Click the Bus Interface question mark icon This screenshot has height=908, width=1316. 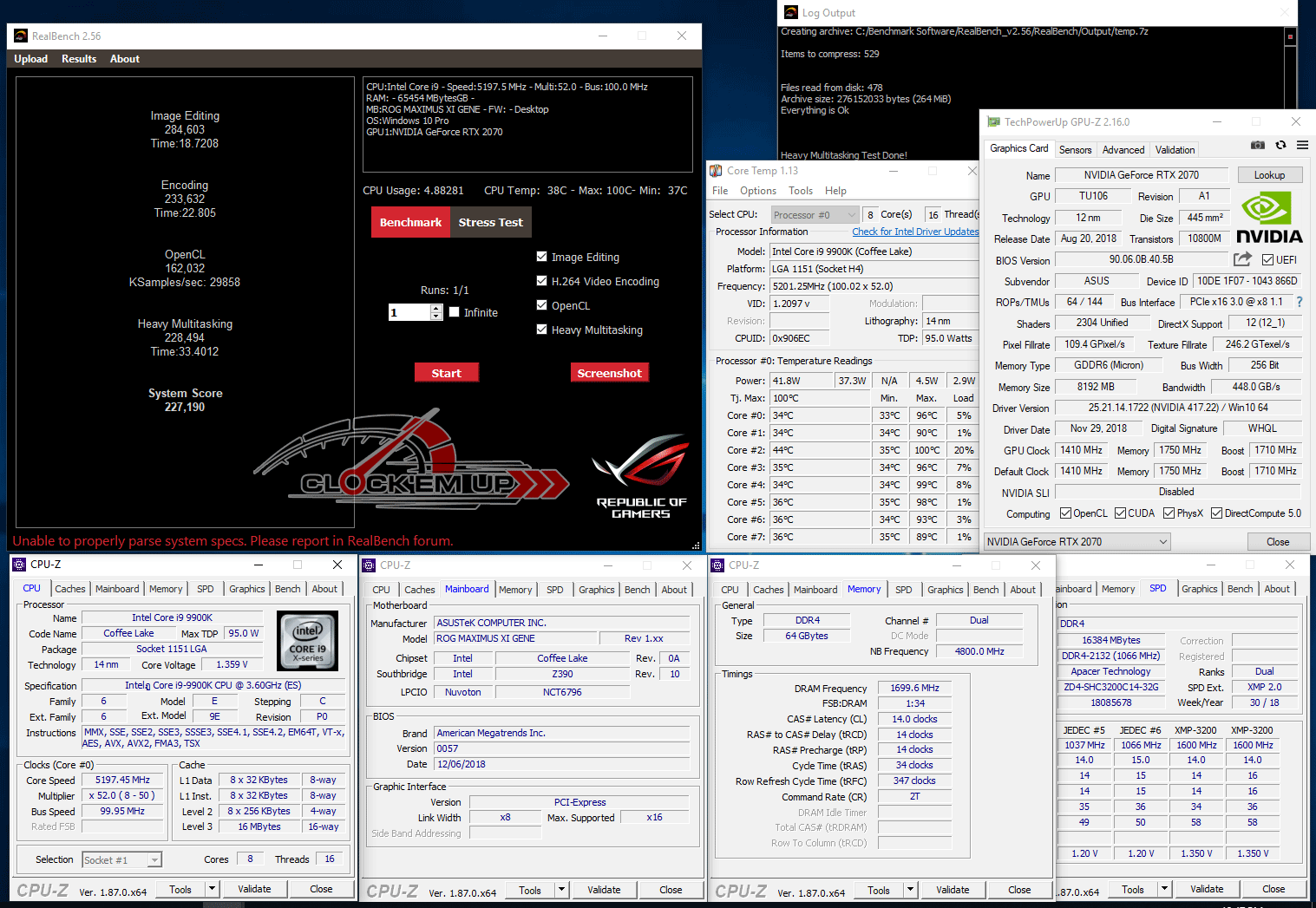[1299, 302]
